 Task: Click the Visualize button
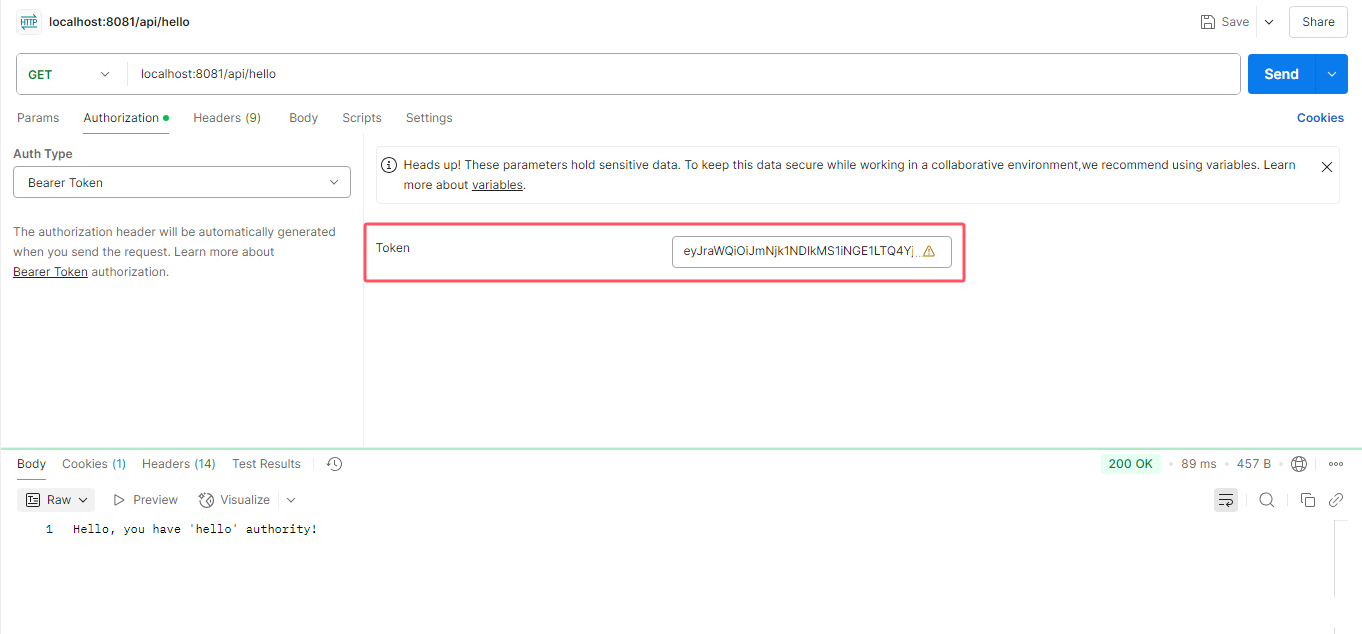pyautogui.click(x=235, y=500)
